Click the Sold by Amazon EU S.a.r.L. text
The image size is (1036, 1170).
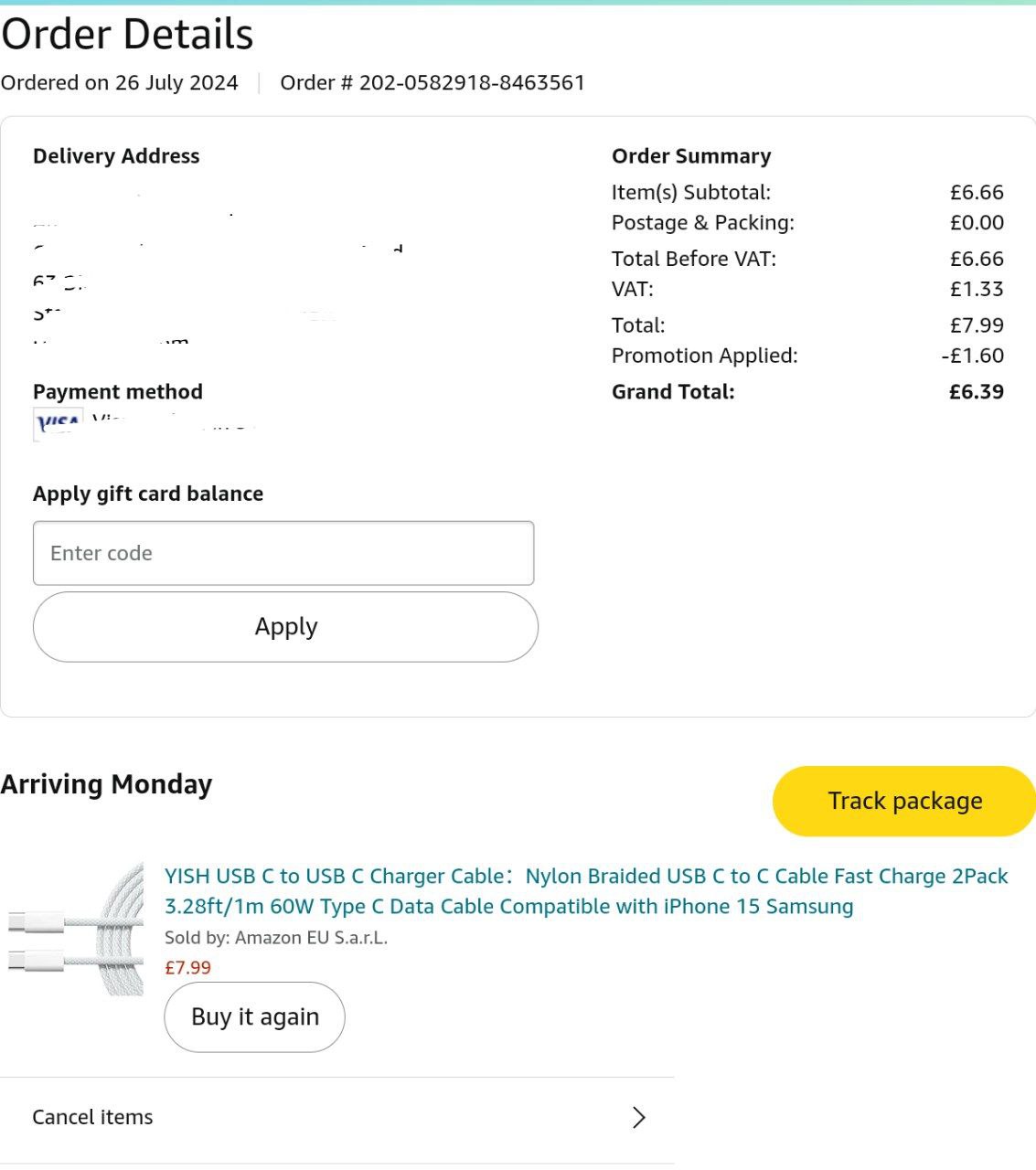[x=276, y=938]
